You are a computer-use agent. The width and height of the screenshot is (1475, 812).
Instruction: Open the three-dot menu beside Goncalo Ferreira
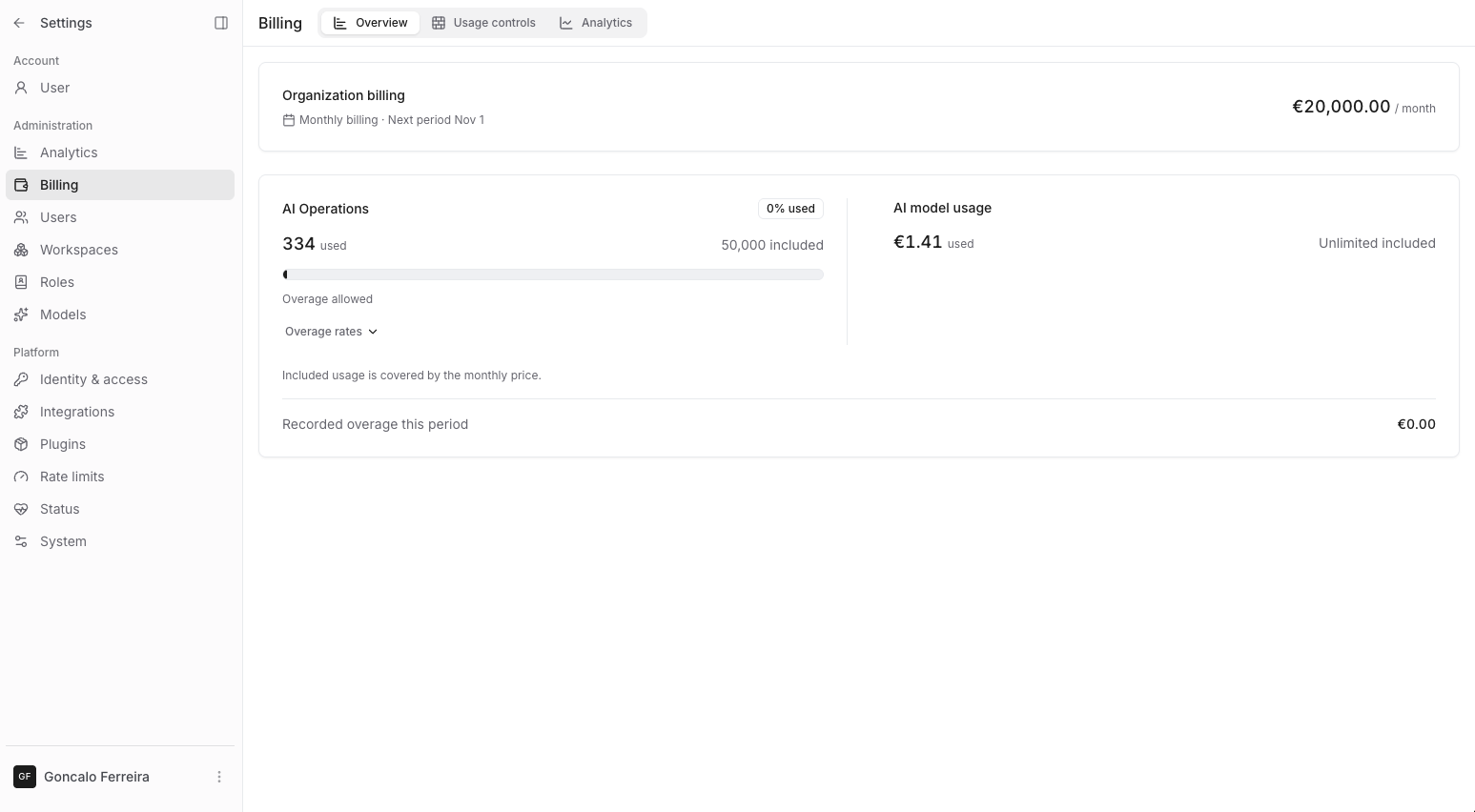pos(219,777)
